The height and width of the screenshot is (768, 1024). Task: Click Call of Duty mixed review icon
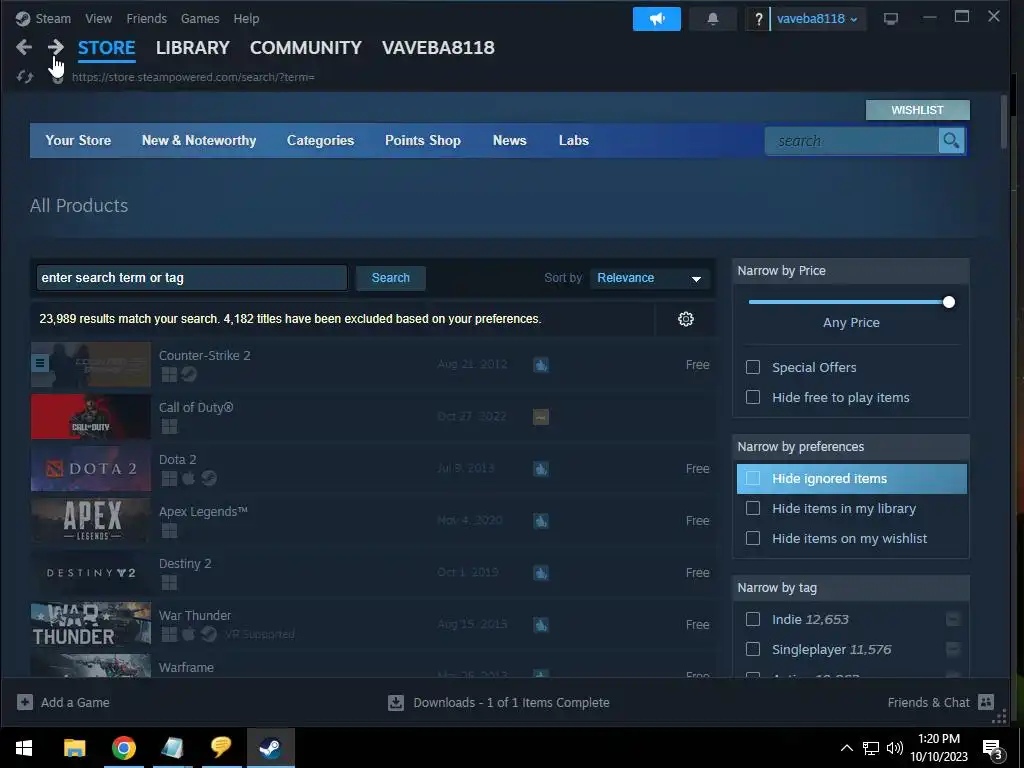pos(541,417)
